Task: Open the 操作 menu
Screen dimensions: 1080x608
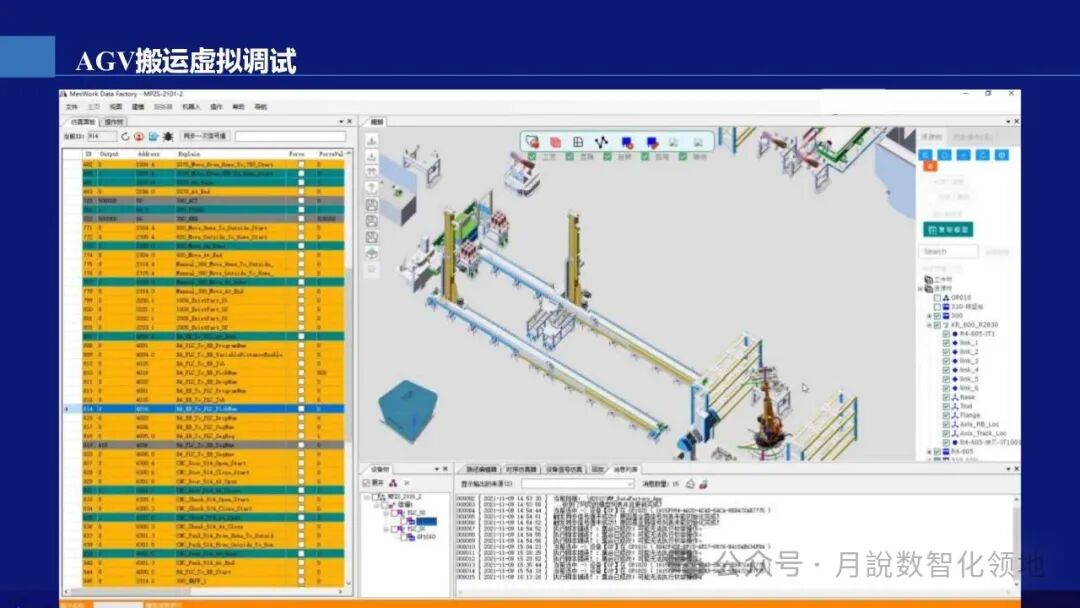Action: 216,107
